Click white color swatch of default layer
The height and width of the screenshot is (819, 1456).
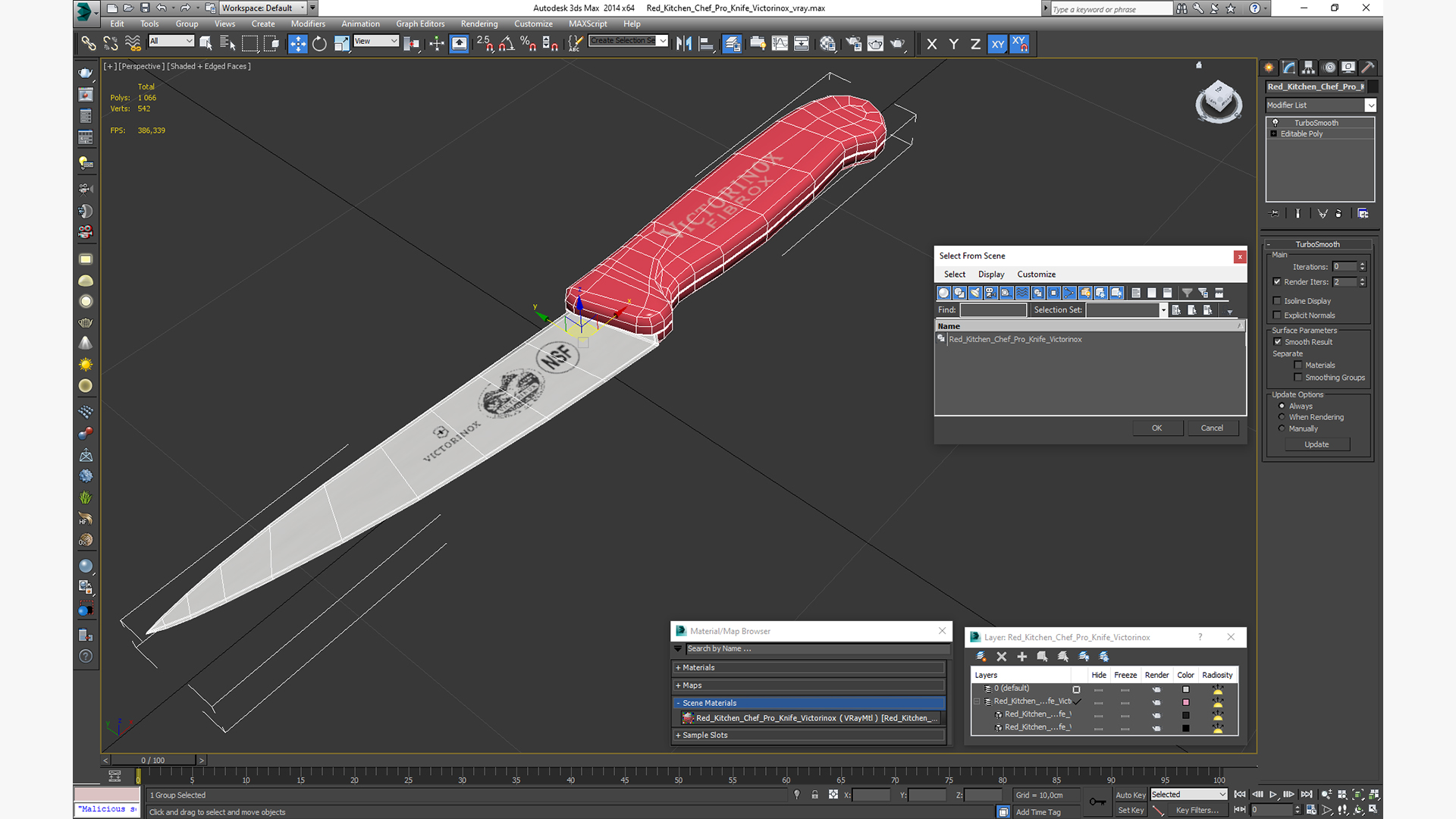1186,689
